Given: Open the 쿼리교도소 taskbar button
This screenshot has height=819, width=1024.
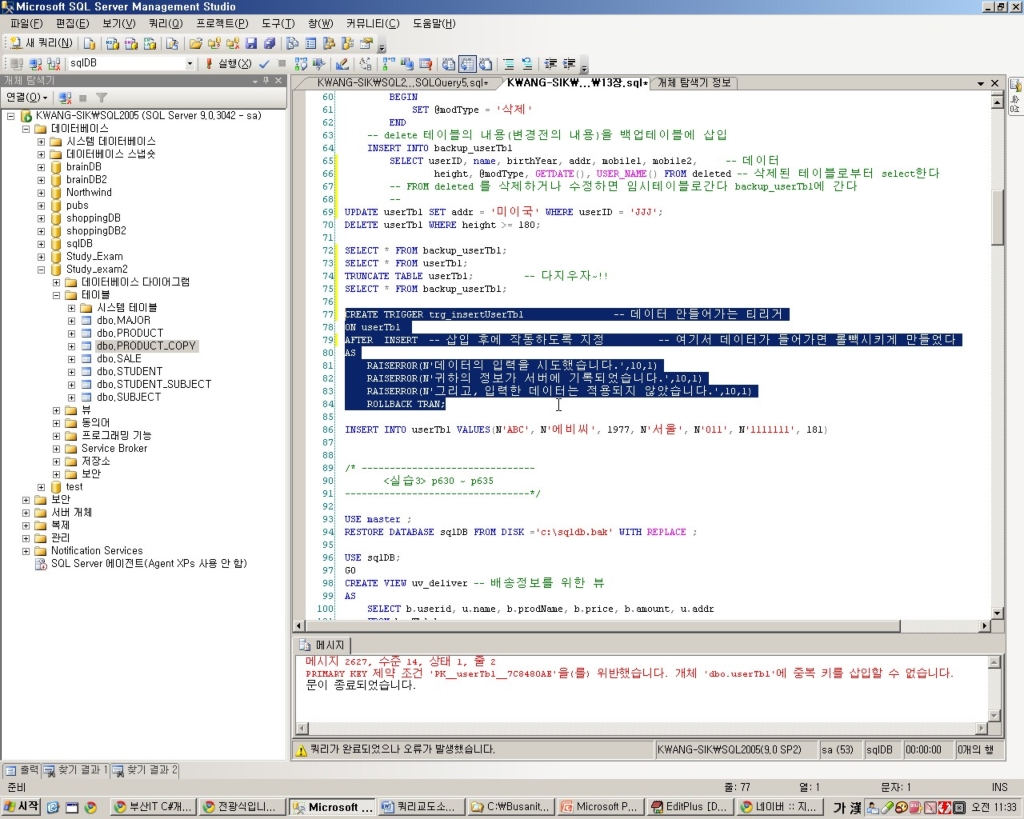Looking at the screenshot, I should [x=421, y=807].
